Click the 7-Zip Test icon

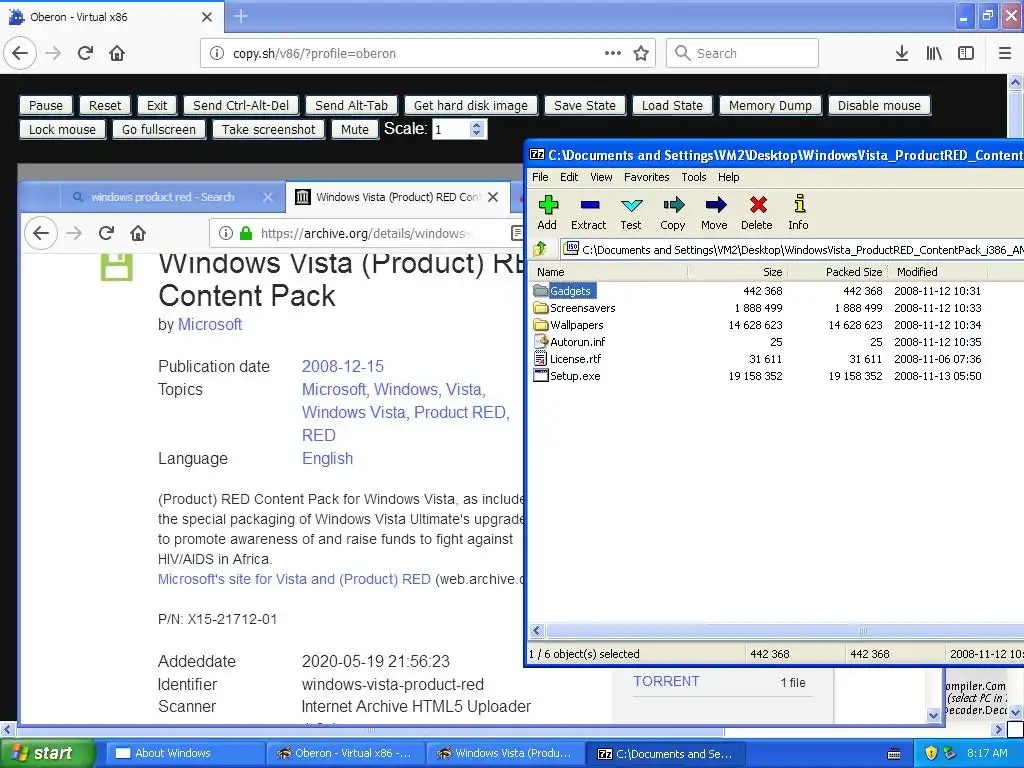coord(631,205)
